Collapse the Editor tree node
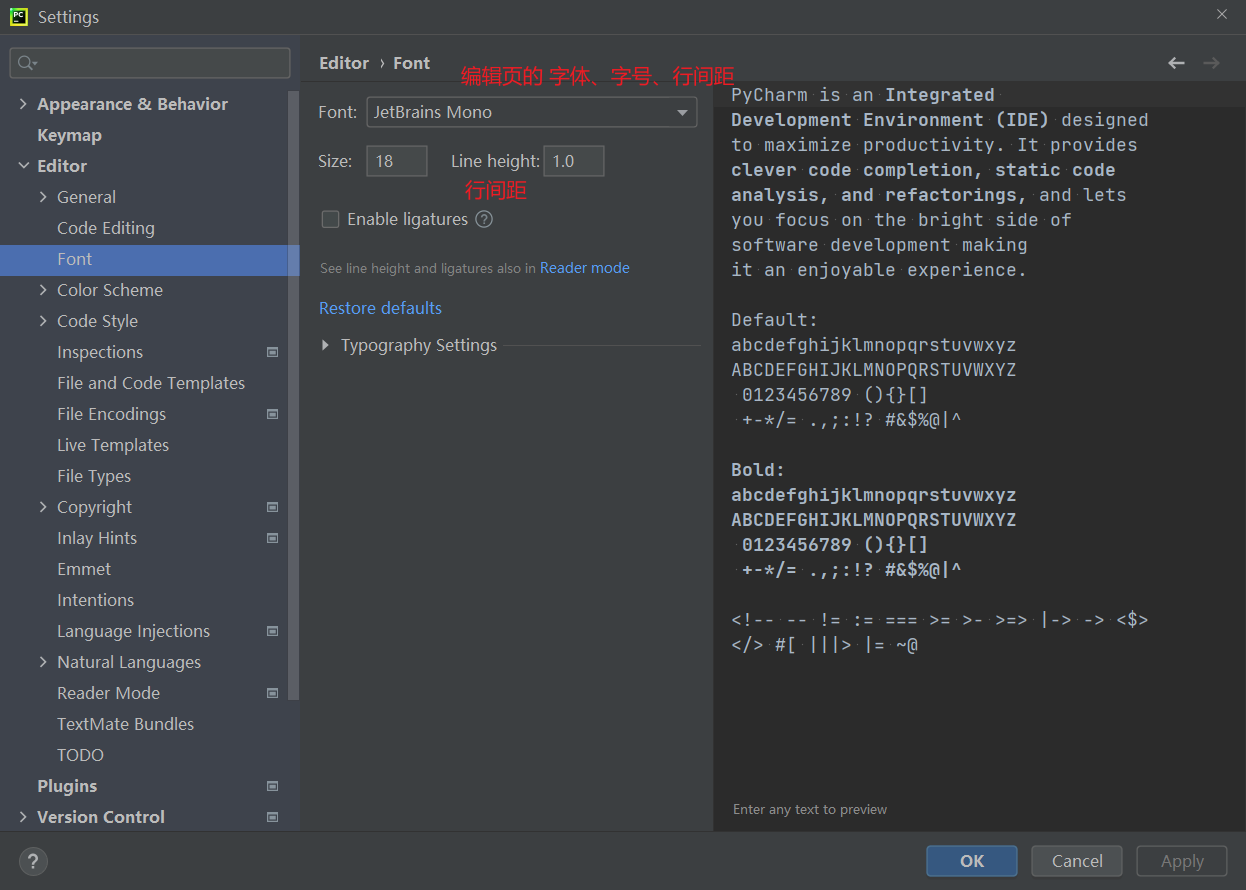Viewport: 1246px width, 890px height. (23, 166)
